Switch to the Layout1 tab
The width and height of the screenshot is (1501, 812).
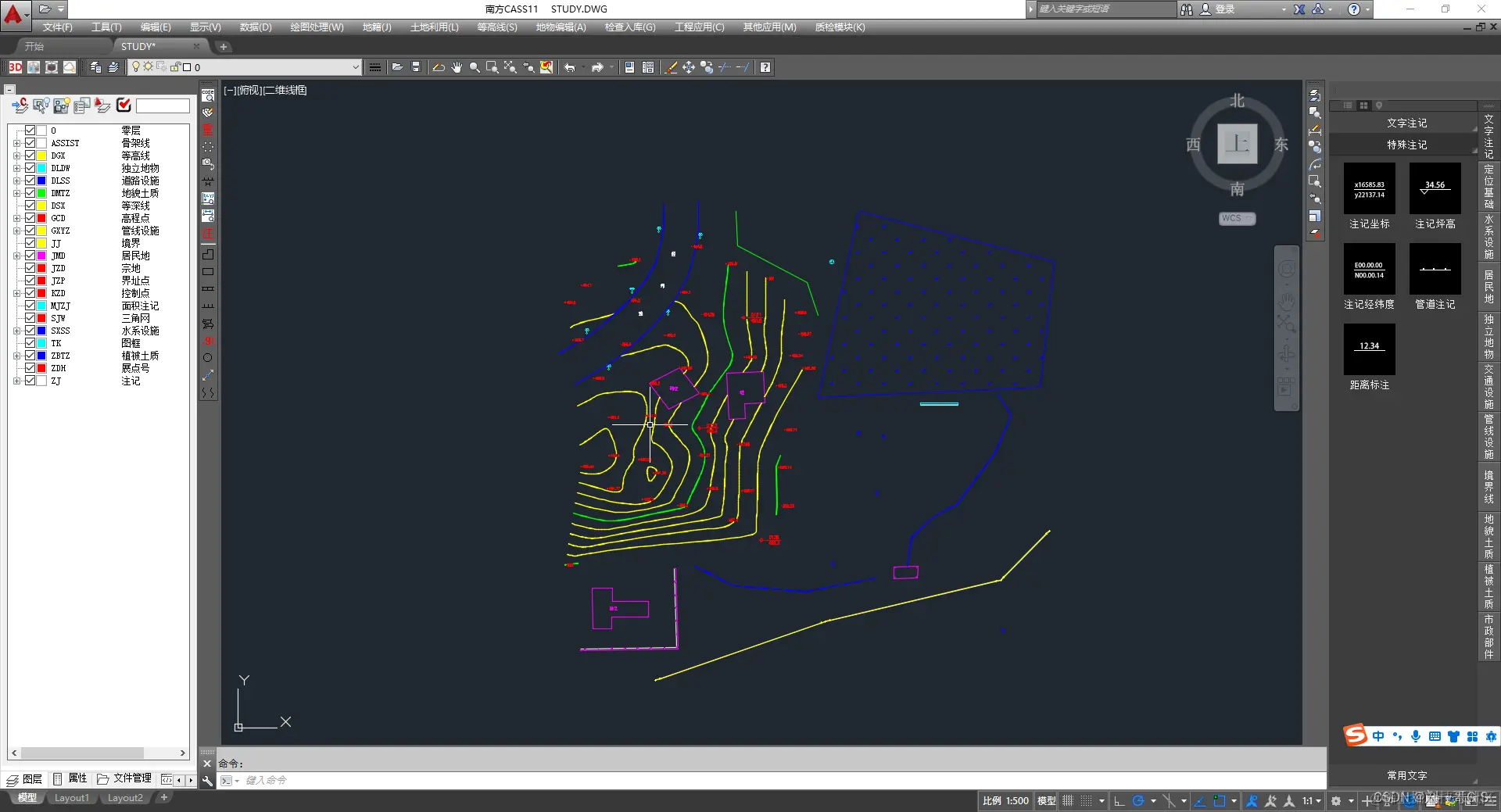point(72,798)
